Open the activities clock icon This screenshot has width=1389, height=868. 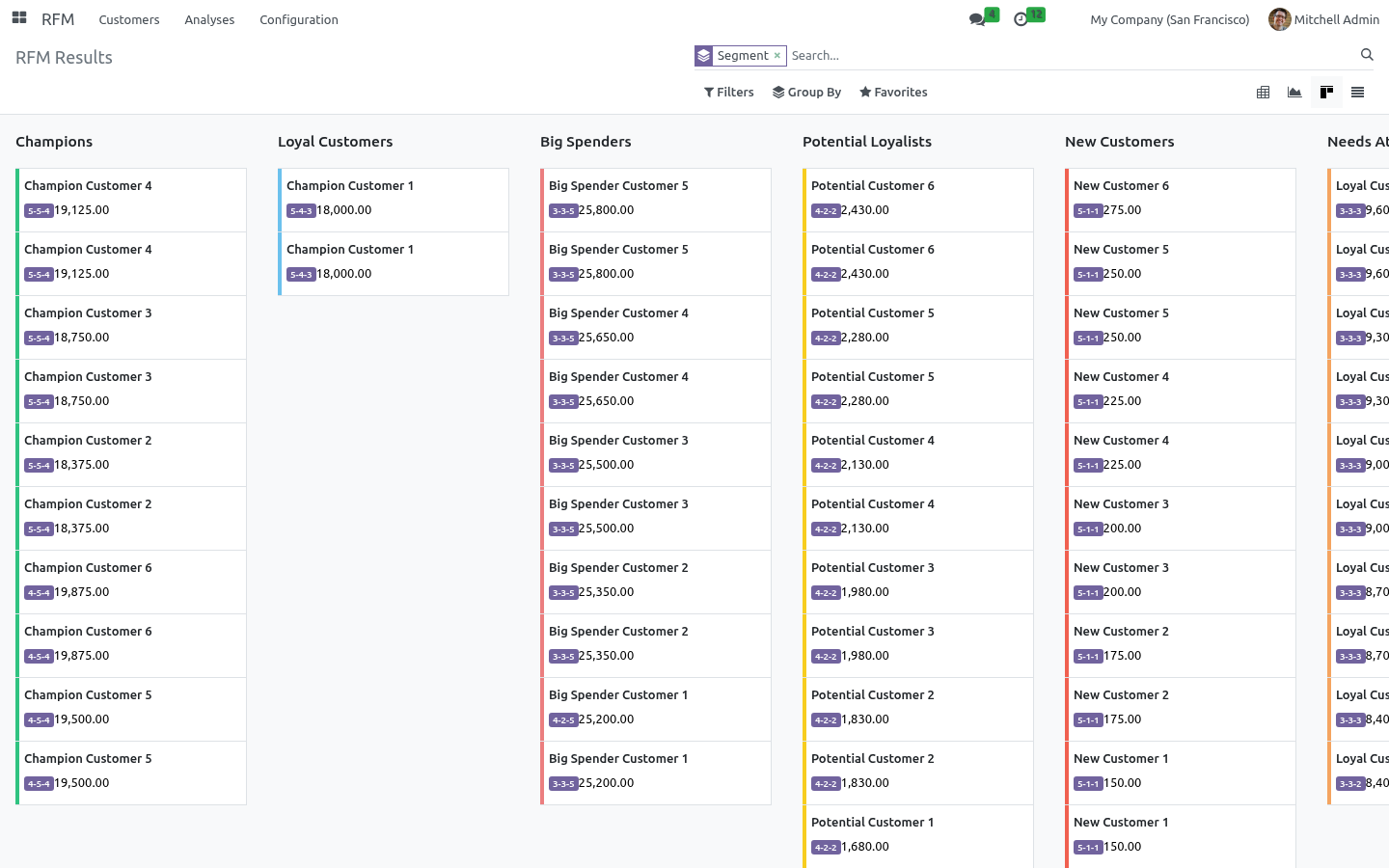pos(1021,19)
